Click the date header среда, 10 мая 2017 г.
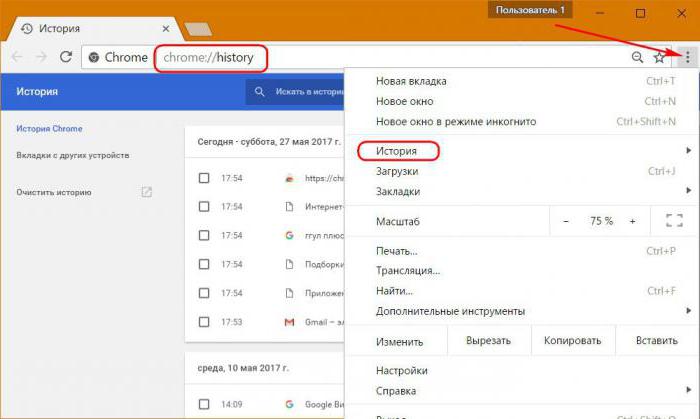 (243, 368)
